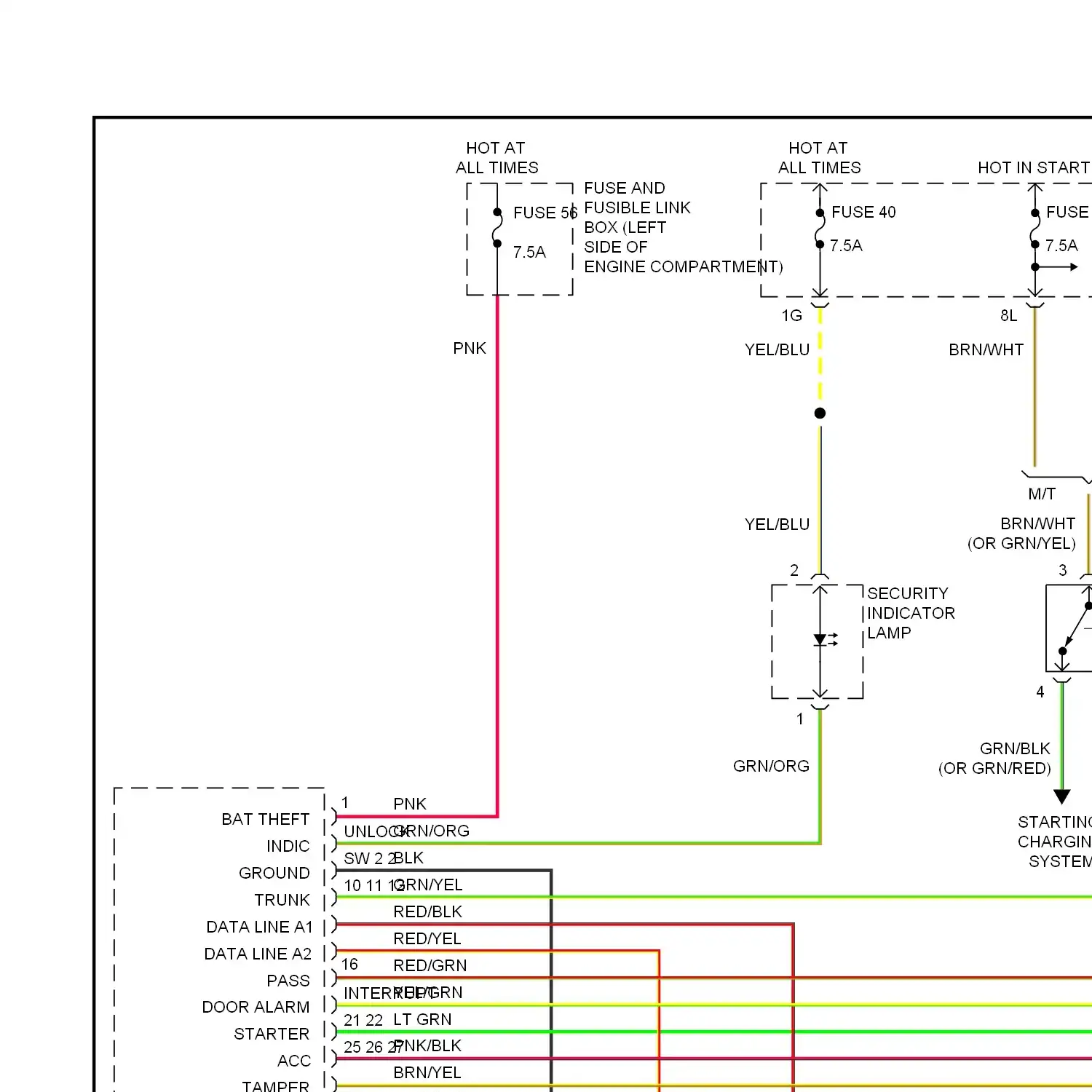Select pin number 4 below the relay

point(1040,692)
